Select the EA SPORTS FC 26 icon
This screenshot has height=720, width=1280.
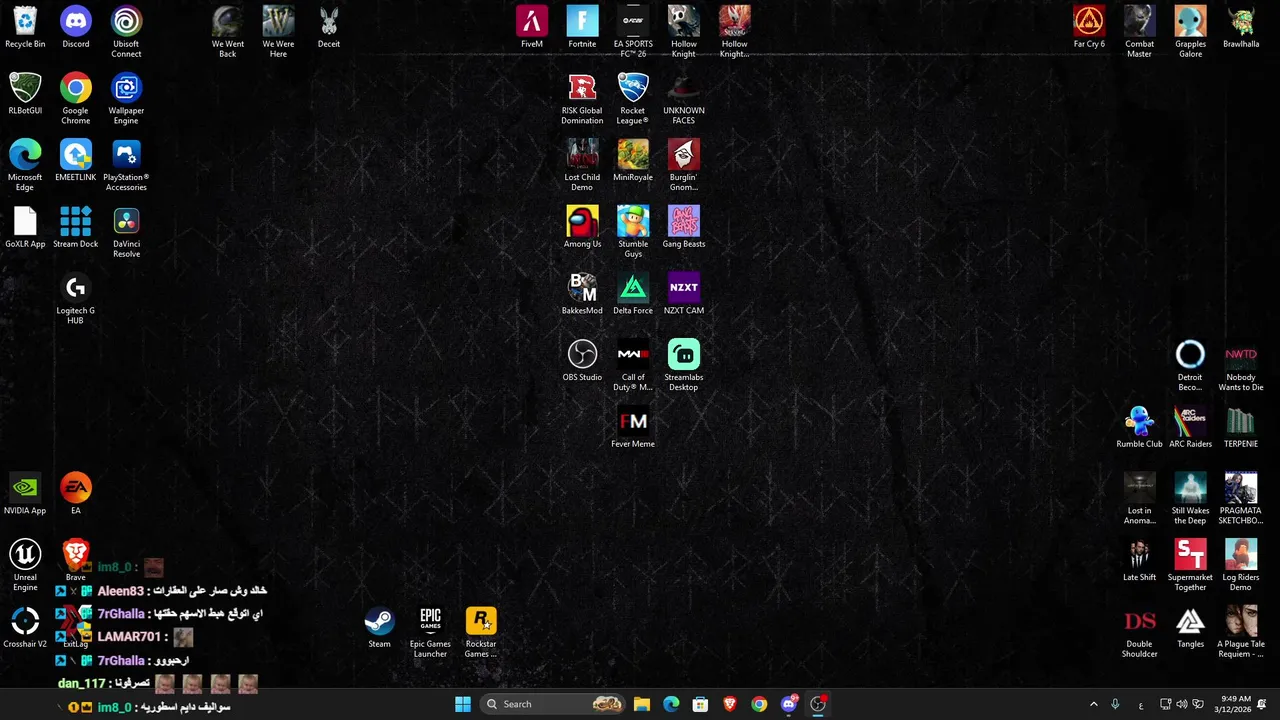(x=633, y=32)
